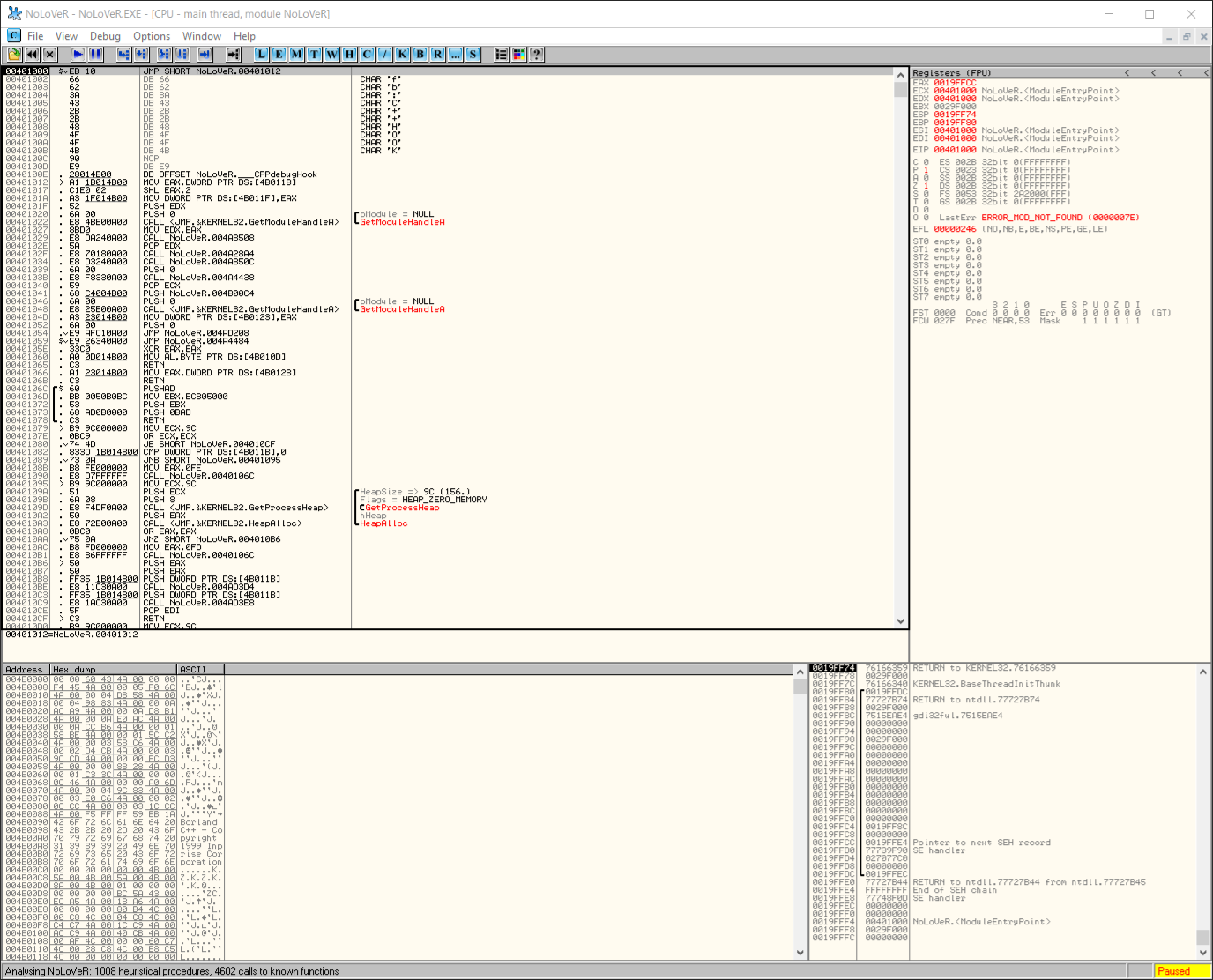Click the Hex dump column header
The height and width of the screenshot is (980, 1213).
[x=114, y=670]
